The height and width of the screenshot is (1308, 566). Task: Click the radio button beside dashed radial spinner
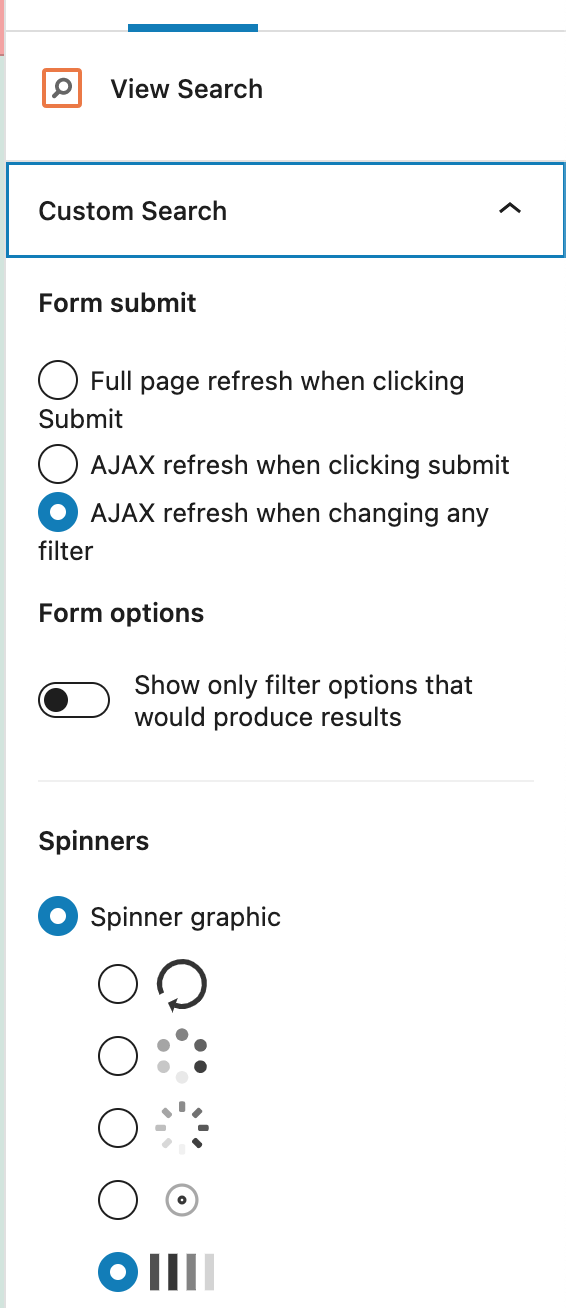click(x=118, y=1128)
